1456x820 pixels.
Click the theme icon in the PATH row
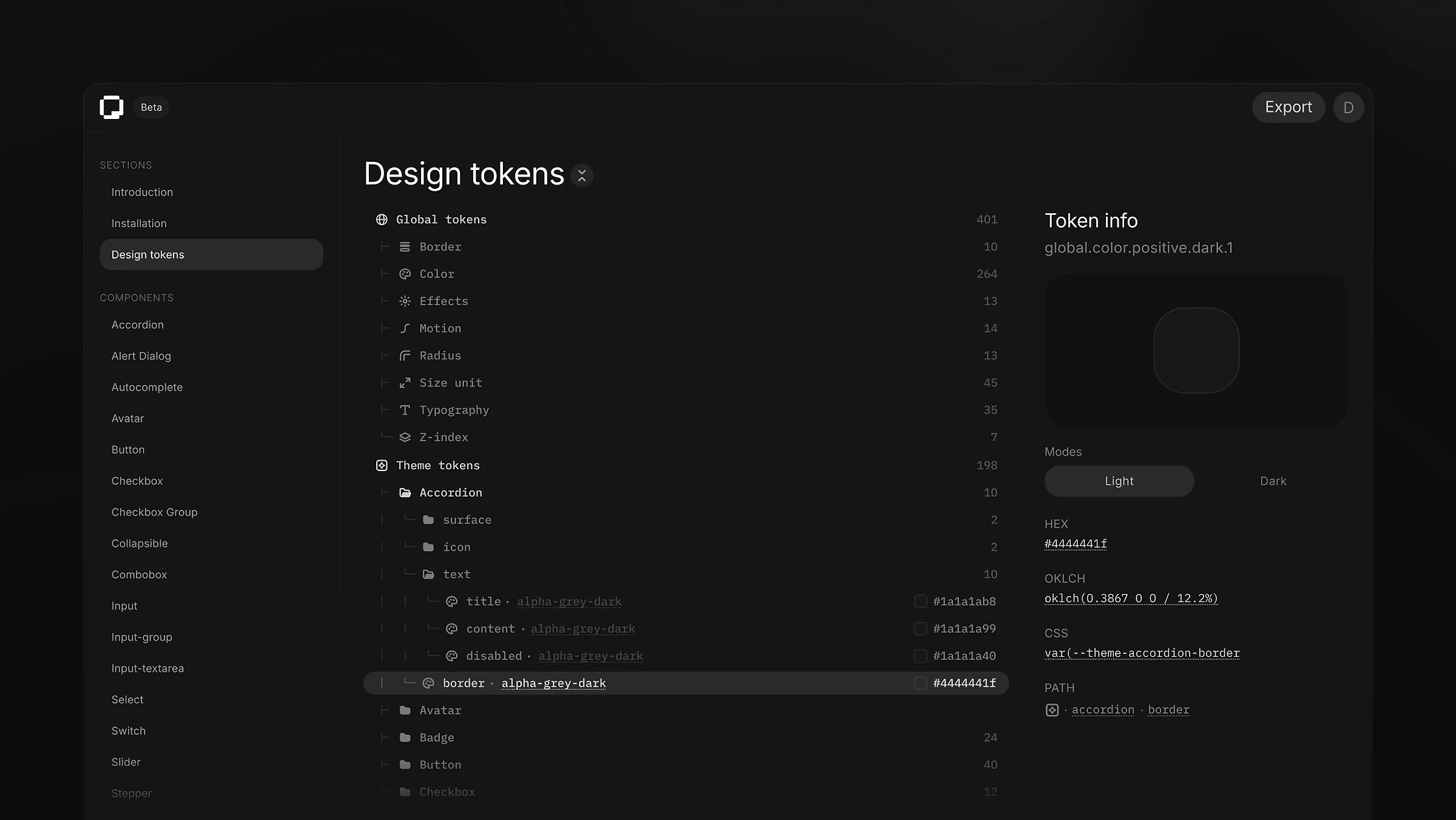point(1052,710)
